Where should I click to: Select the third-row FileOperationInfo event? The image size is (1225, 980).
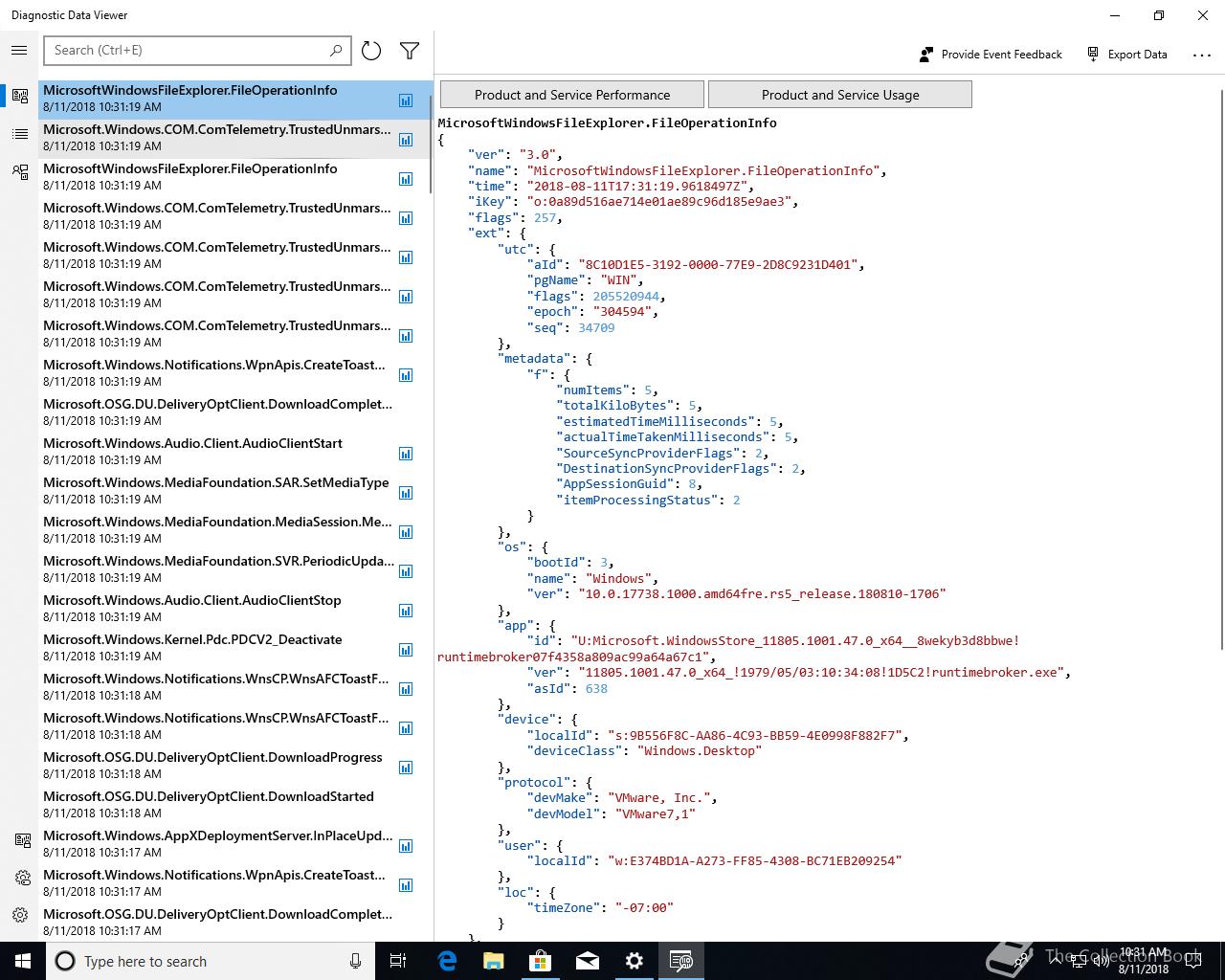tap(234, 177)
